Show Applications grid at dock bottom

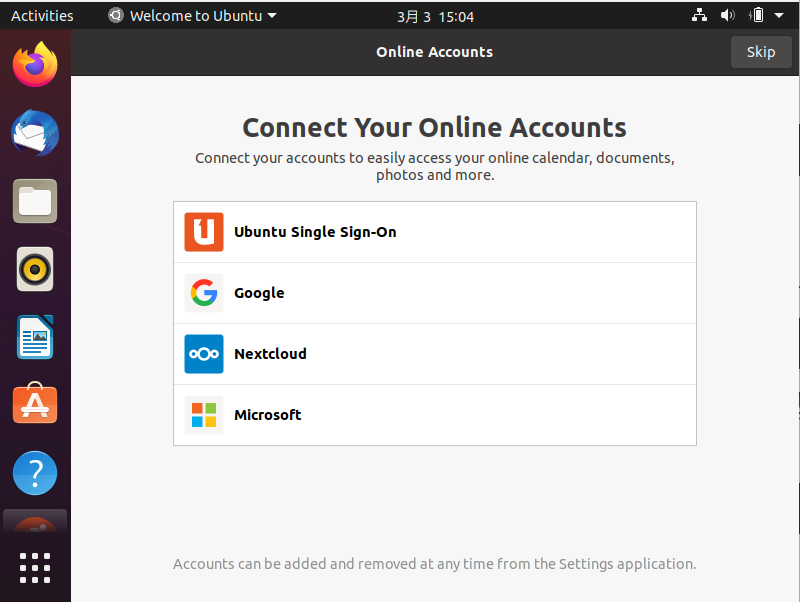(35, 568)
